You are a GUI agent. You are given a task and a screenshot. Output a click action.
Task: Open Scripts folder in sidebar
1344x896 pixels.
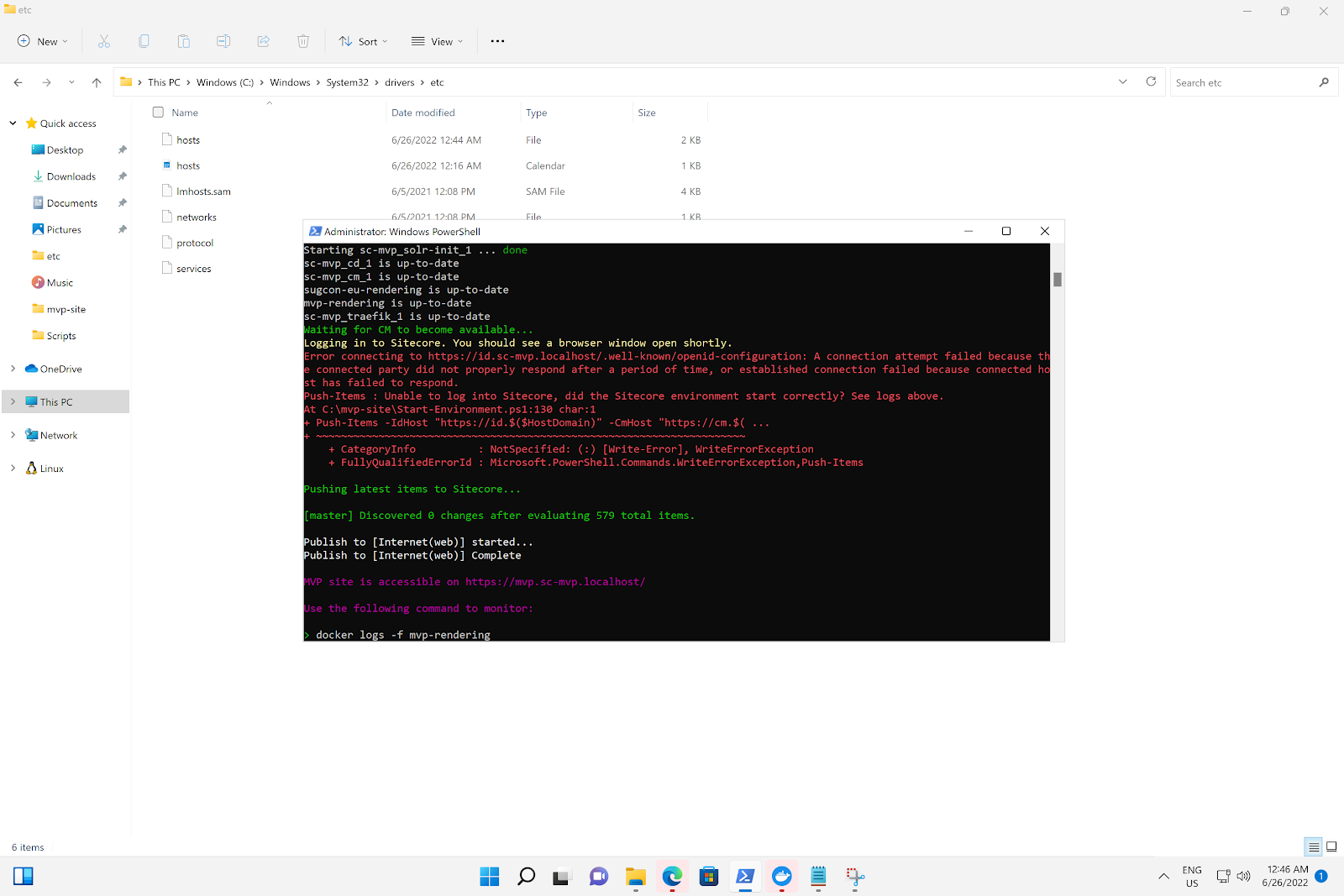(60, 336)
